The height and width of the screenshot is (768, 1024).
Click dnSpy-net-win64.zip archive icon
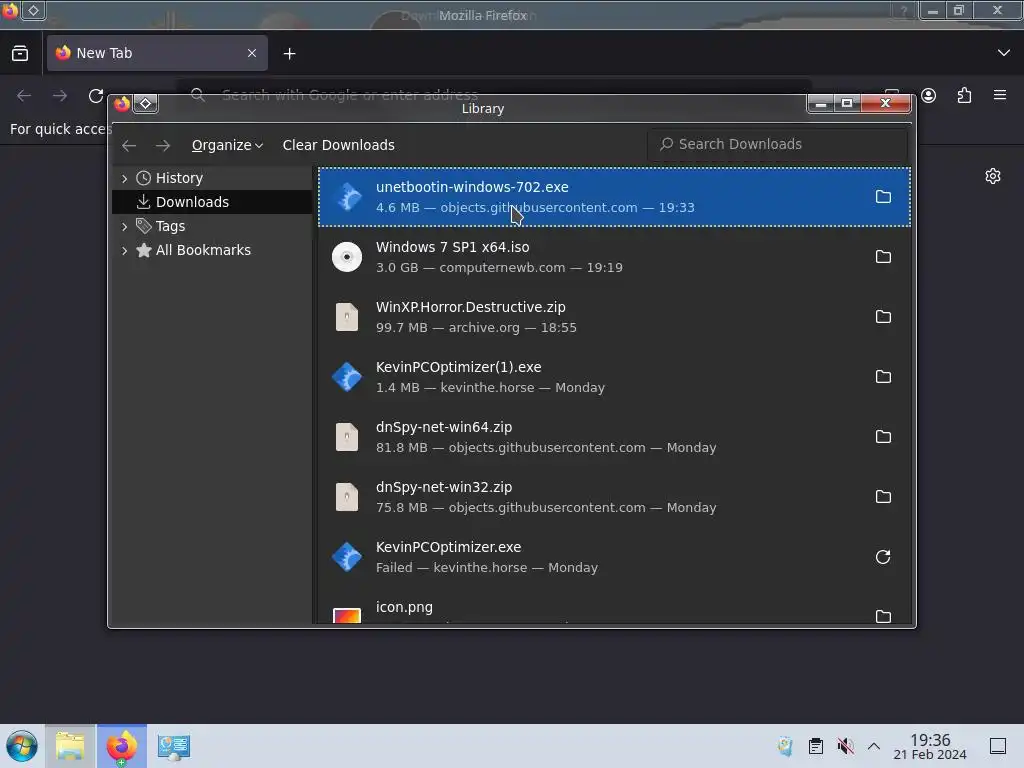click(x=347, y=437)
